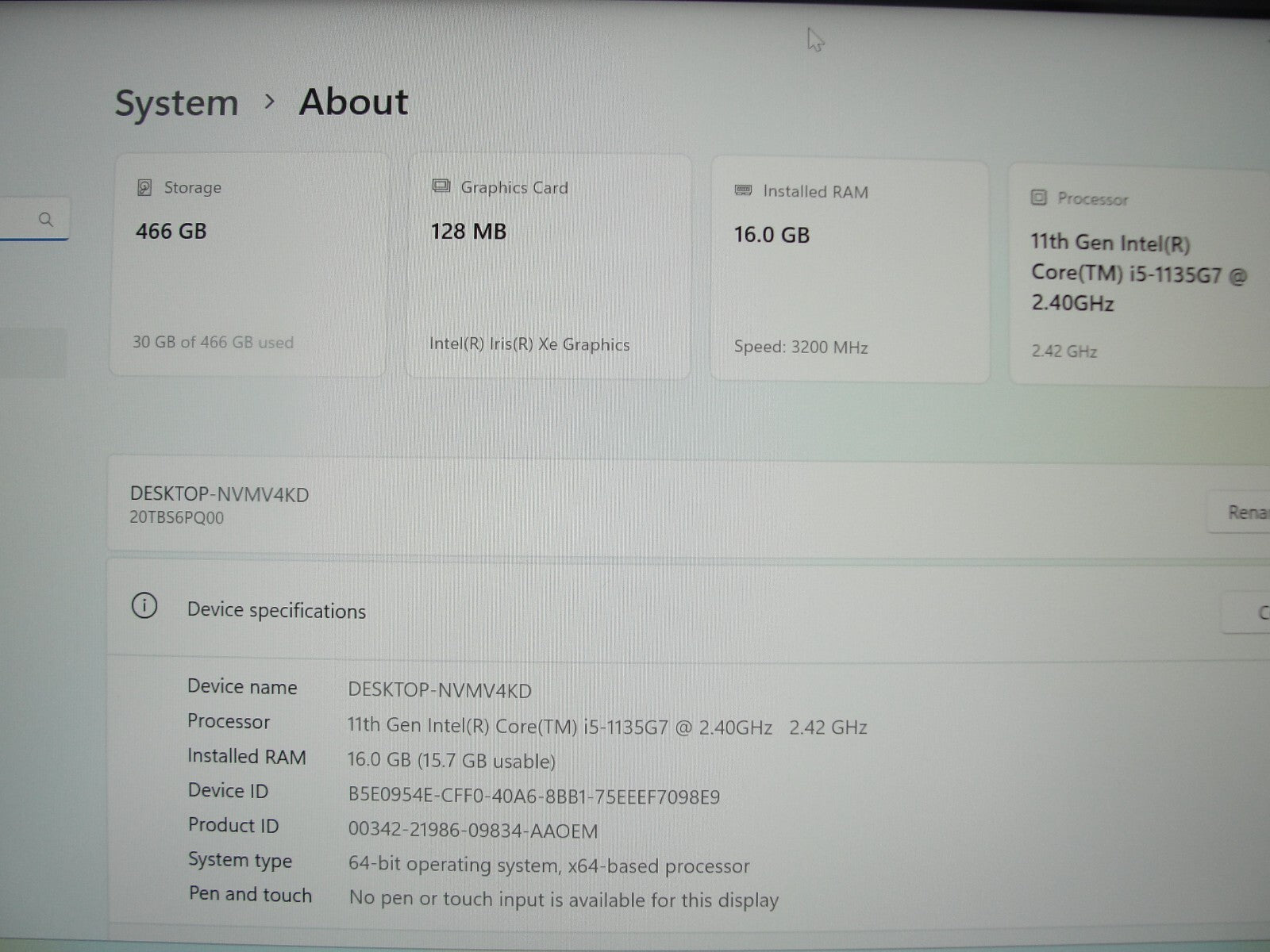Click the RAM Speed 3200 MHz text

point(801,347)
